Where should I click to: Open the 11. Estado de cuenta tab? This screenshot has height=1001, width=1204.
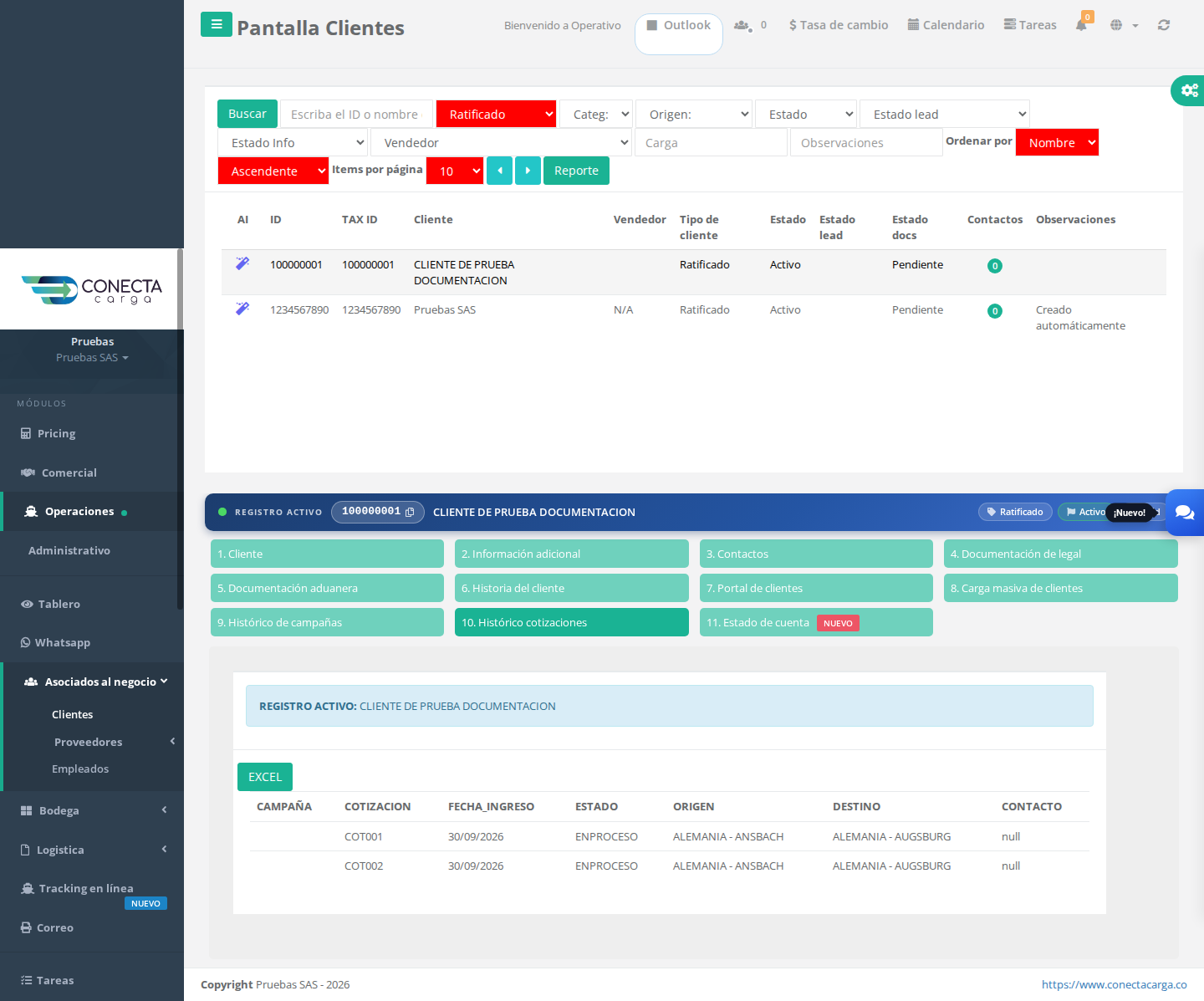click(816, 622)
